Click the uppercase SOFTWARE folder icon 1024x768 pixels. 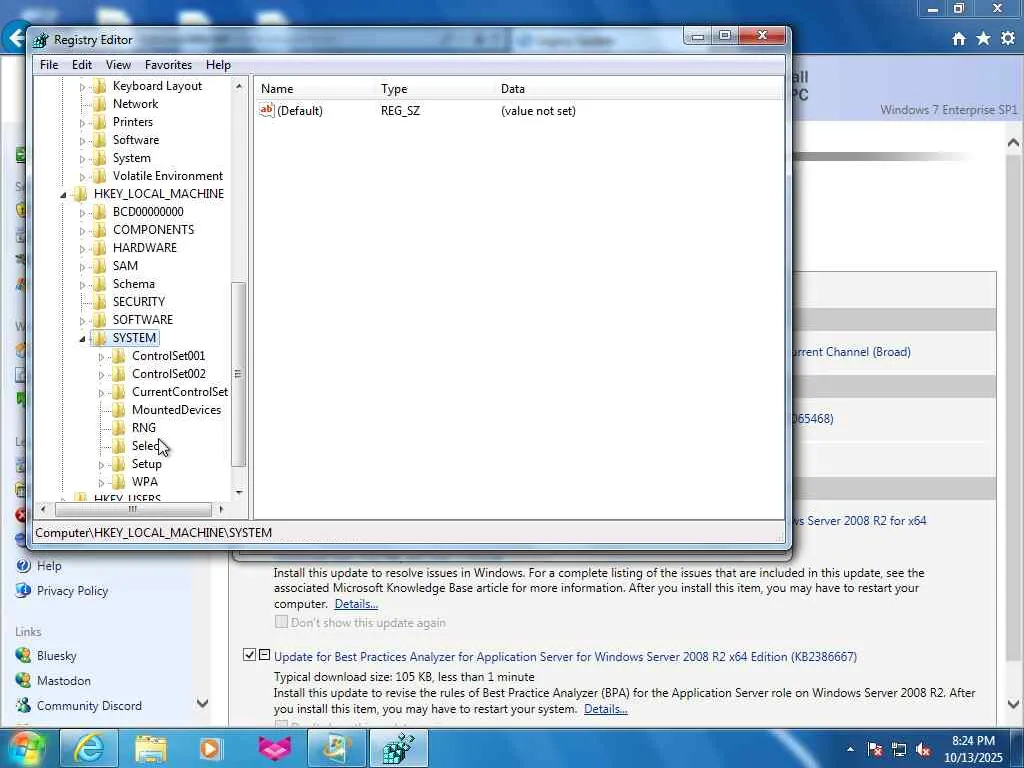99,320
